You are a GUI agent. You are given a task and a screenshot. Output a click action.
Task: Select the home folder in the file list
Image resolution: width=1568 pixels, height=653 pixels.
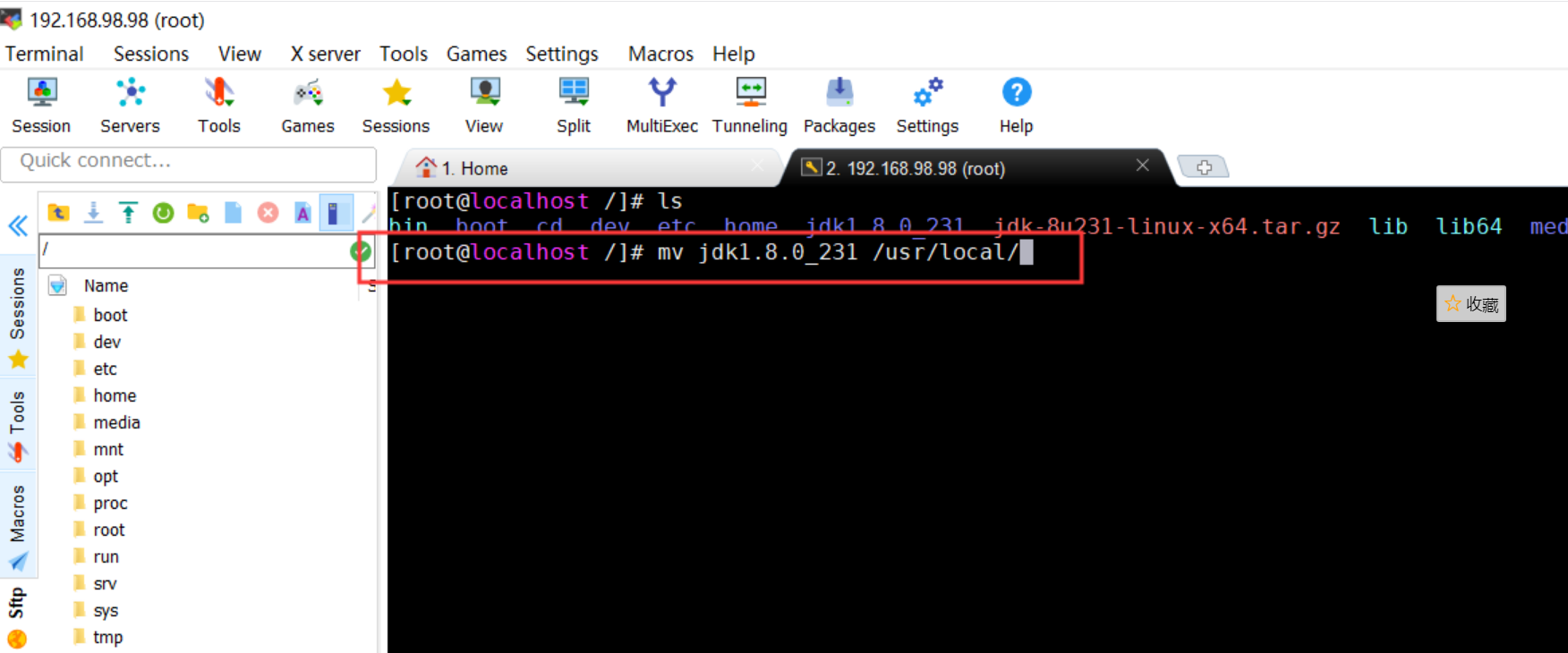tap(115, 395)
